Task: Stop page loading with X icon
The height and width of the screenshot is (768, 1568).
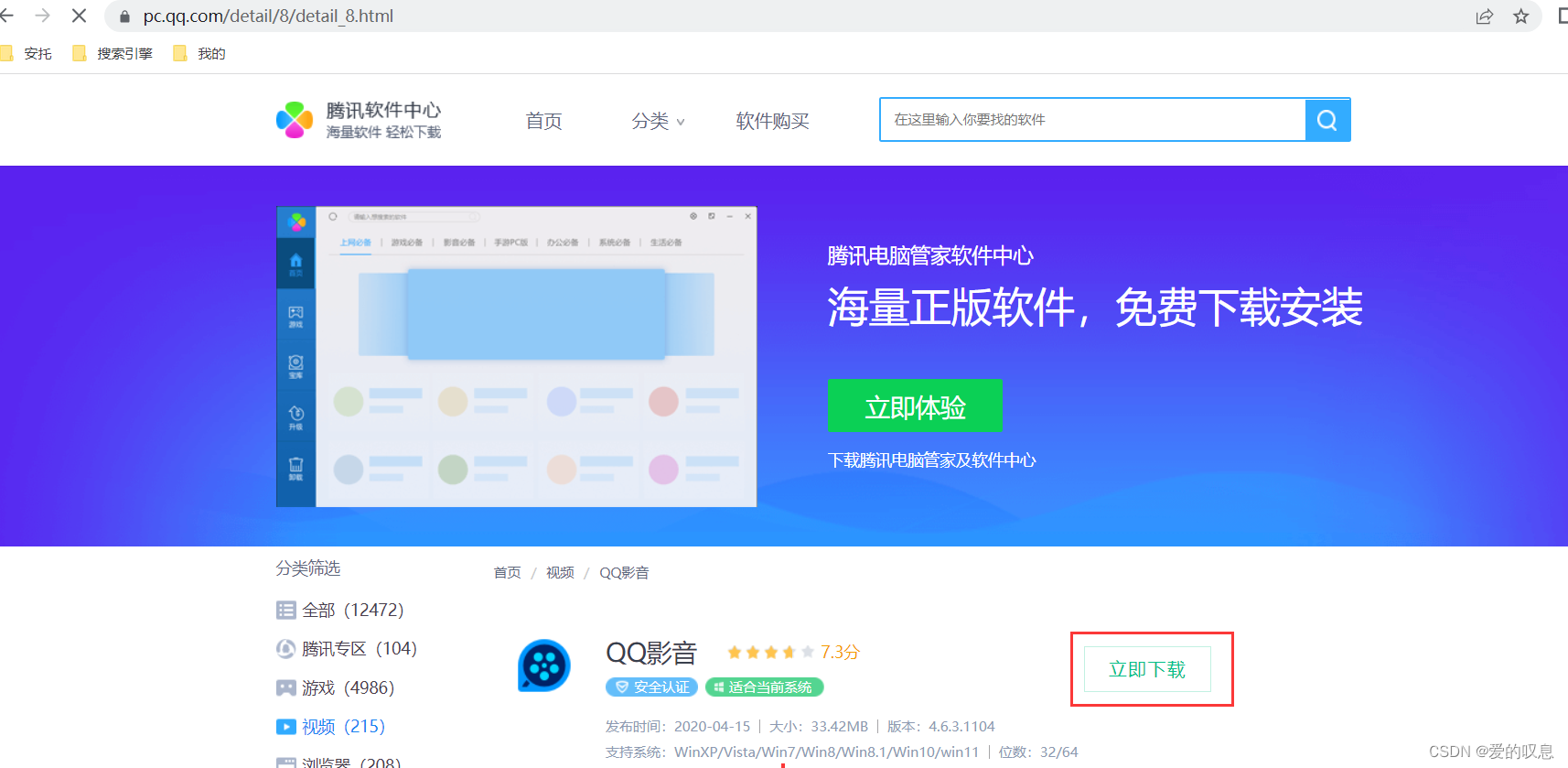Action: pos(79,16)
